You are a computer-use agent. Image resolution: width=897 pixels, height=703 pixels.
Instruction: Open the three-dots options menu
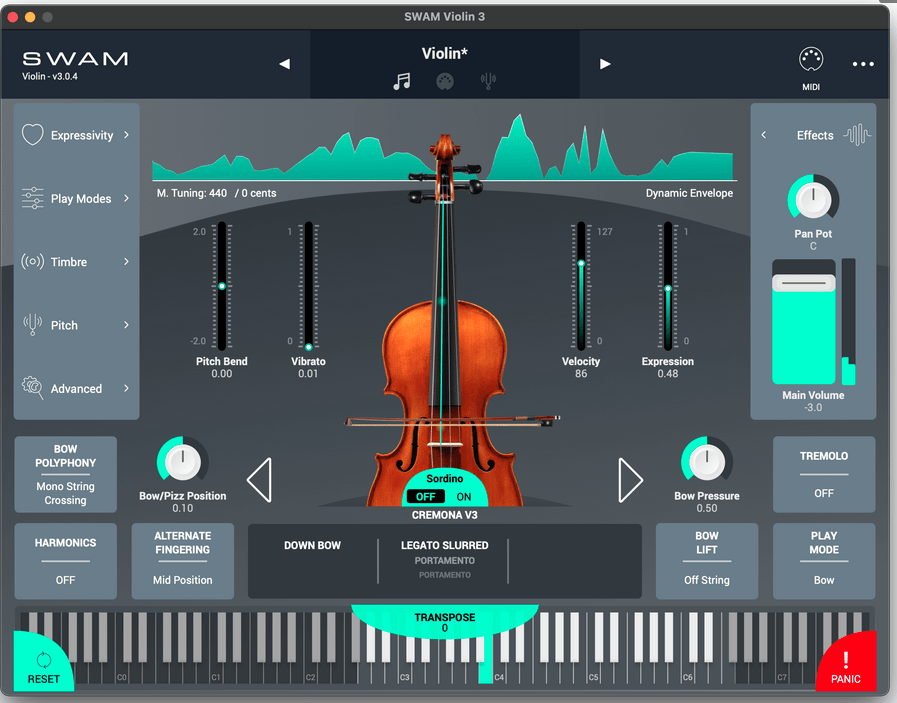pos(863,64)
